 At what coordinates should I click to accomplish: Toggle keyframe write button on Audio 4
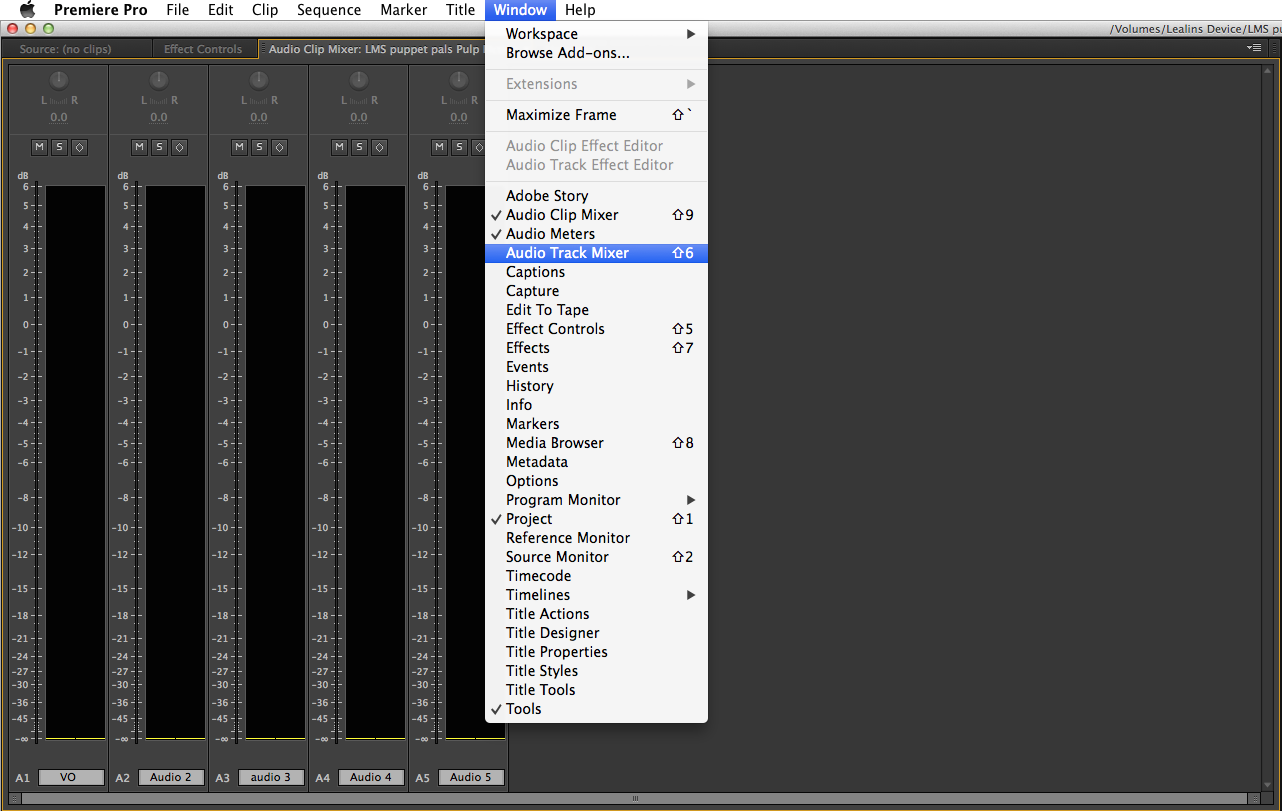point(379,147)
